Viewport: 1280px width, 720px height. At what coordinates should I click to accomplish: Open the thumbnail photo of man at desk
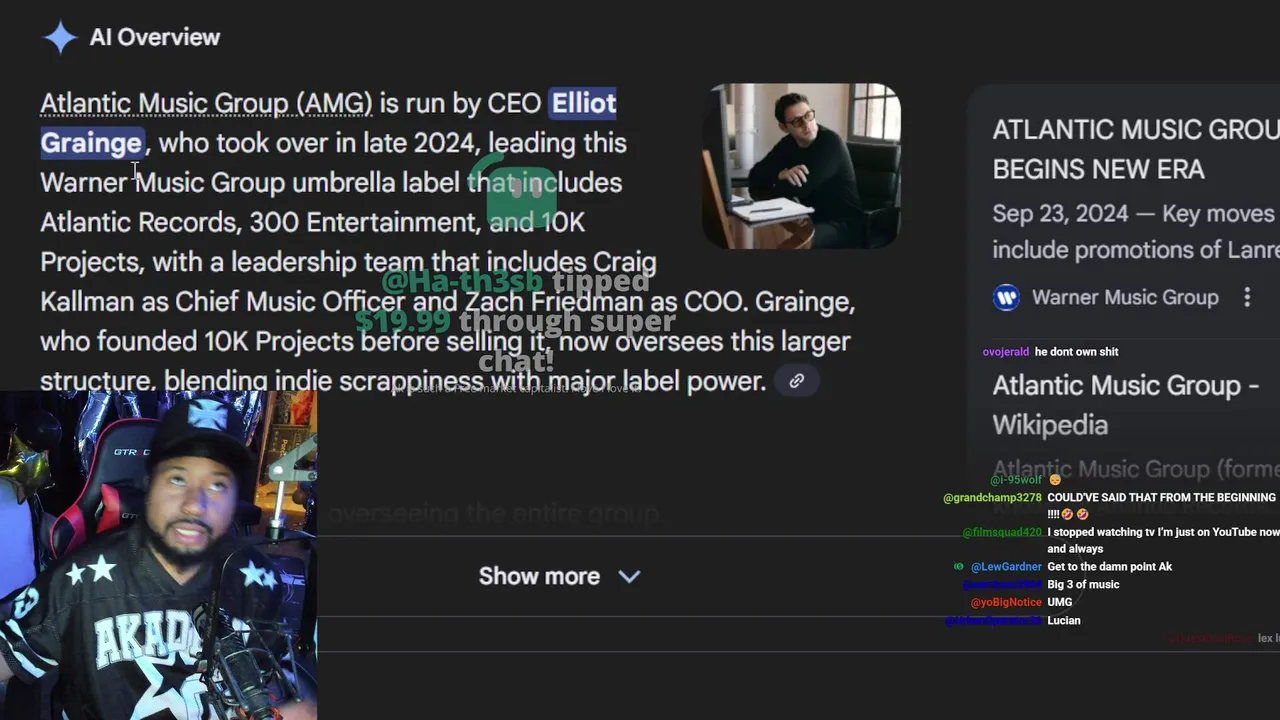coord(801,166)
